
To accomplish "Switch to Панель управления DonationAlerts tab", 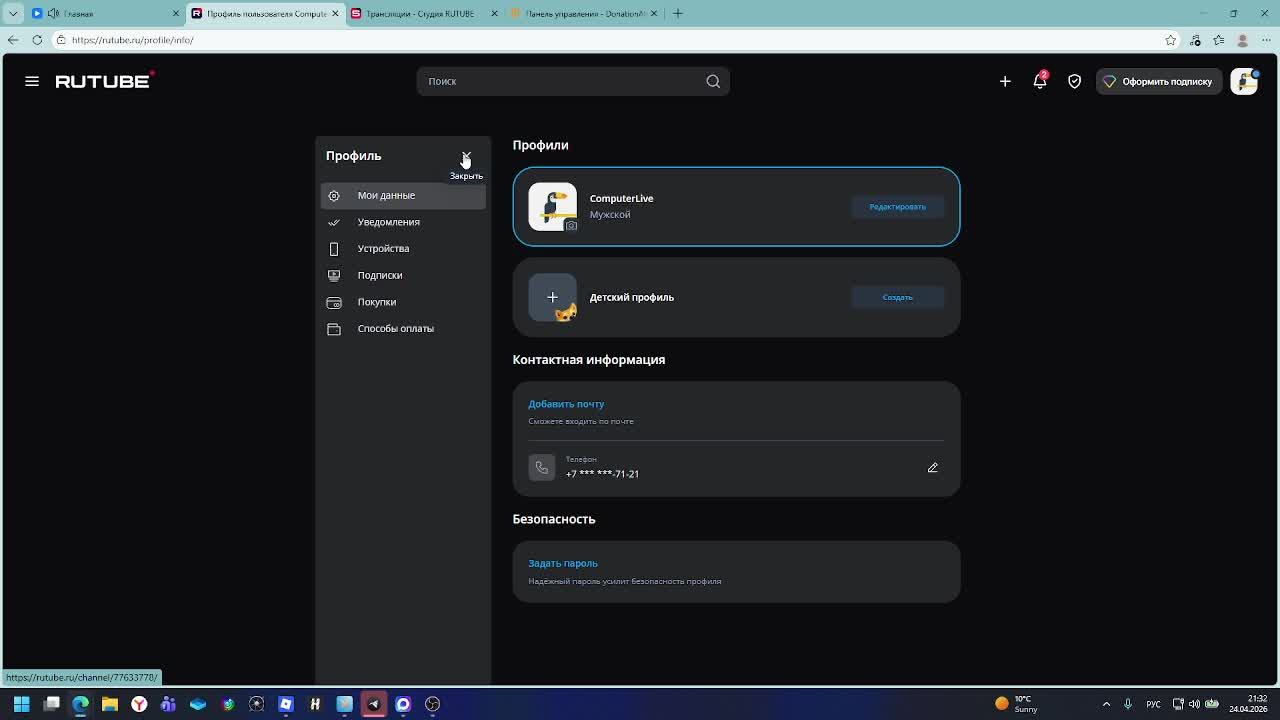I will pyautogui.click(x=585, y=14).
